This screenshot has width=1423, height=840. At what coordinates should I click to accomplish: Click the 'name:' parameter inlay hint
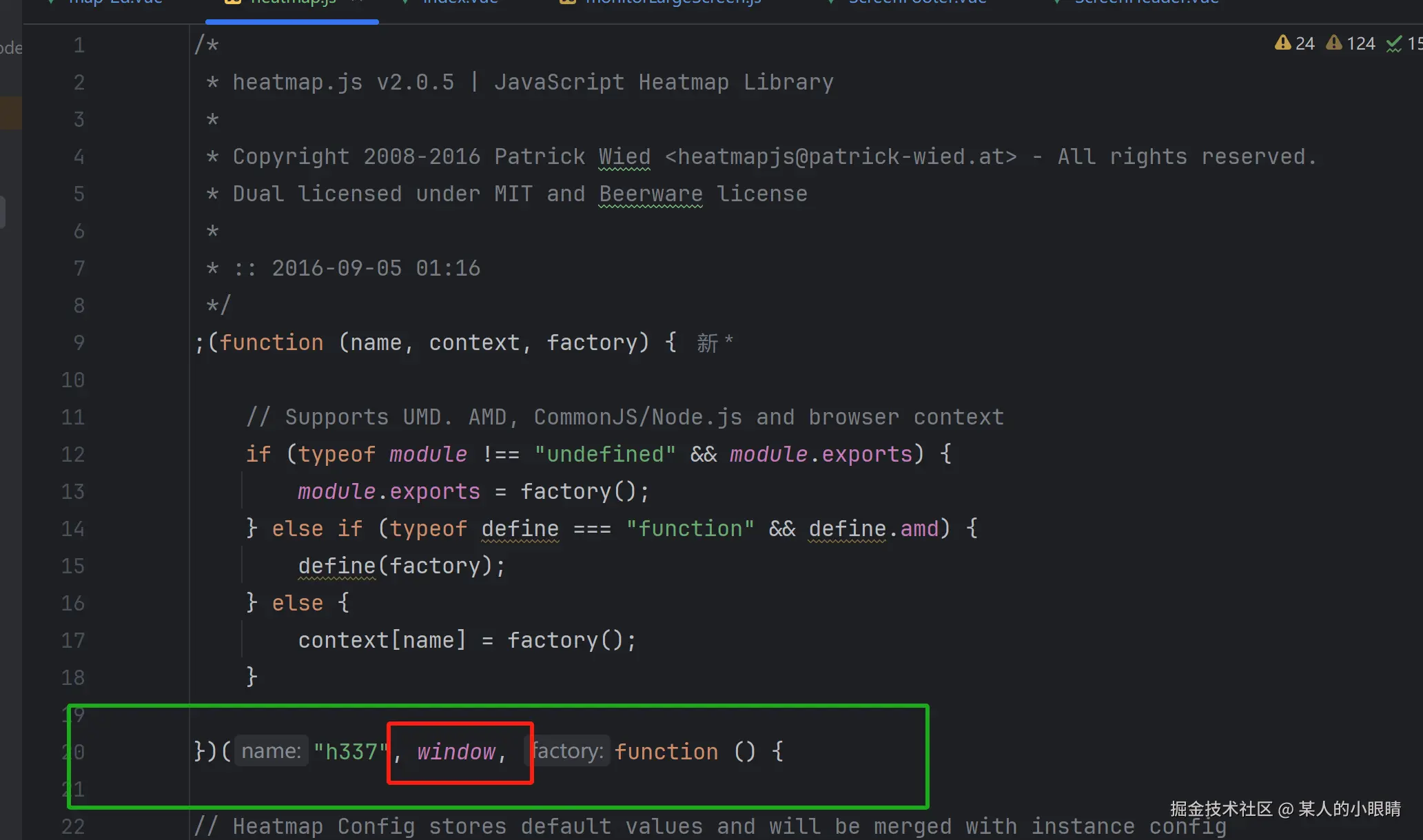(271, 751)
